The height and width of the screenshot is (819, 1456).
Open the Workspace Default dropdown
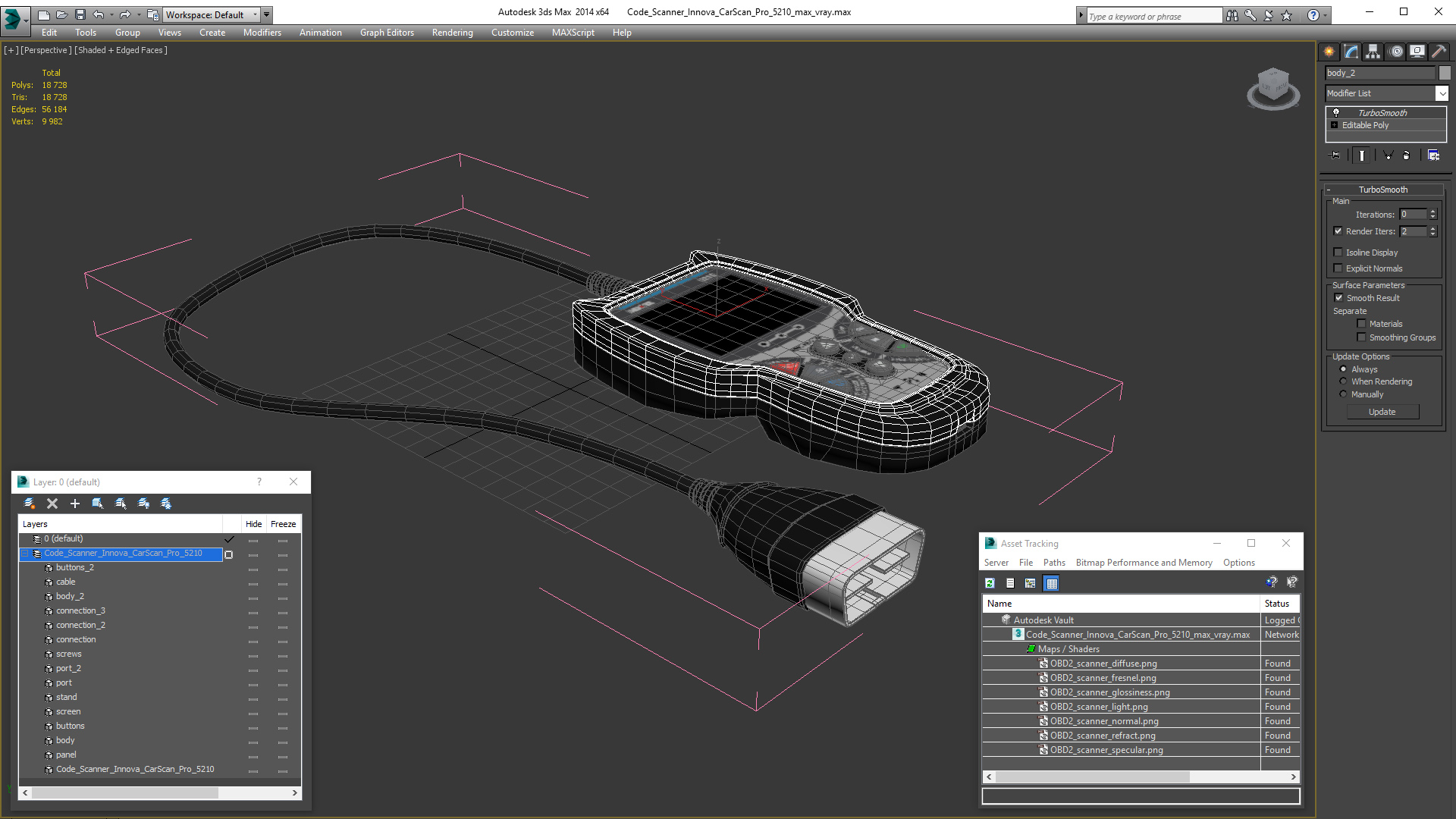click(212, 14)
